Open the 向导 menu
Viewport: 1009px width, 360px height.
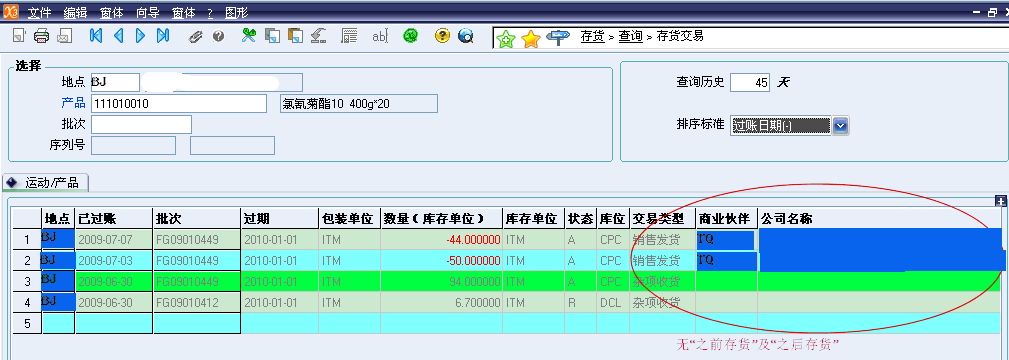click(147, 12)
